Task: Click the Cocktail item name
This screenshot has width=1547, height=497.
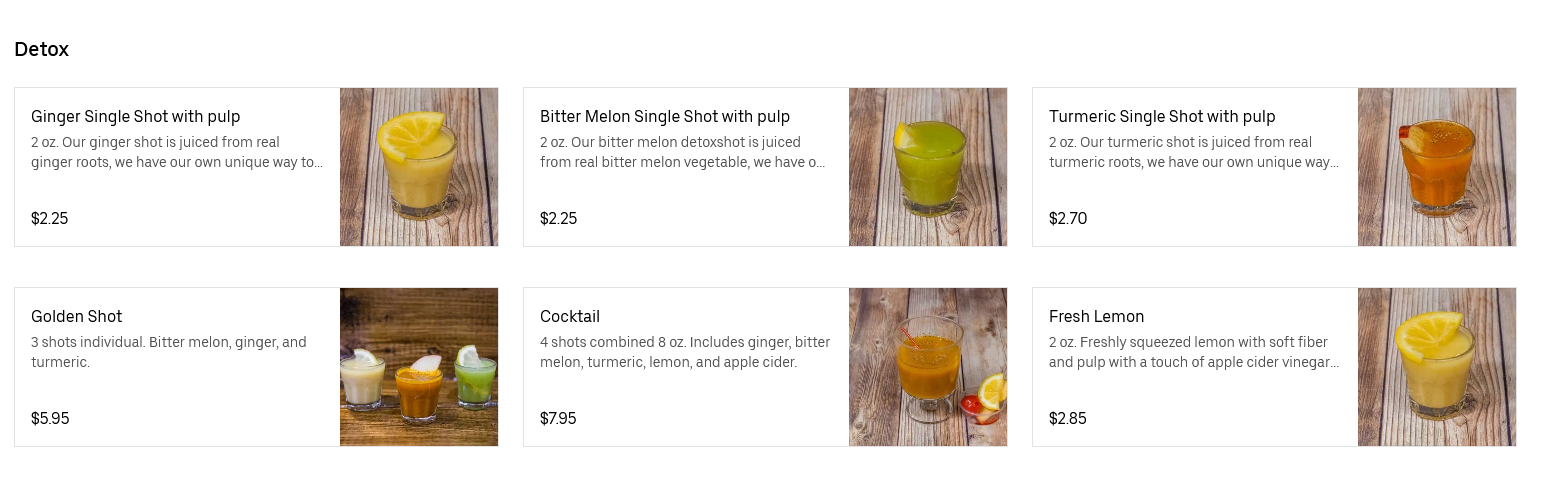Action: [x=570, y=317]
